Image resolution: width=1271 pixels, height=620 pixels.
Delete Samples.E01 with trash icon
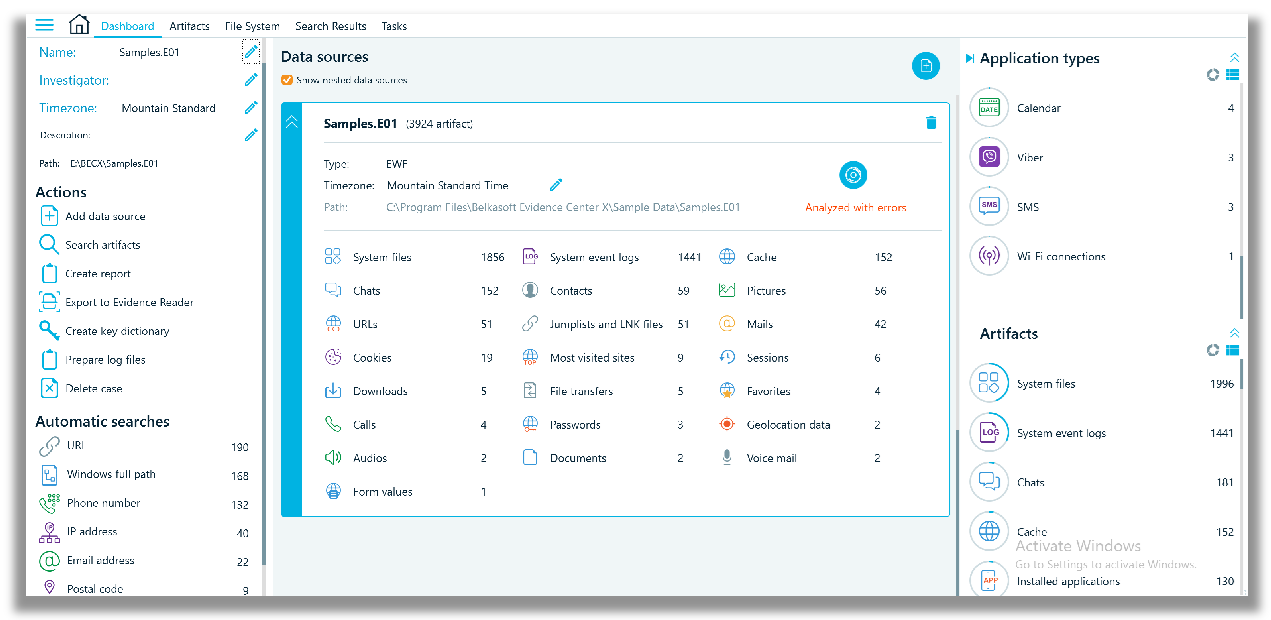point(931,123)
